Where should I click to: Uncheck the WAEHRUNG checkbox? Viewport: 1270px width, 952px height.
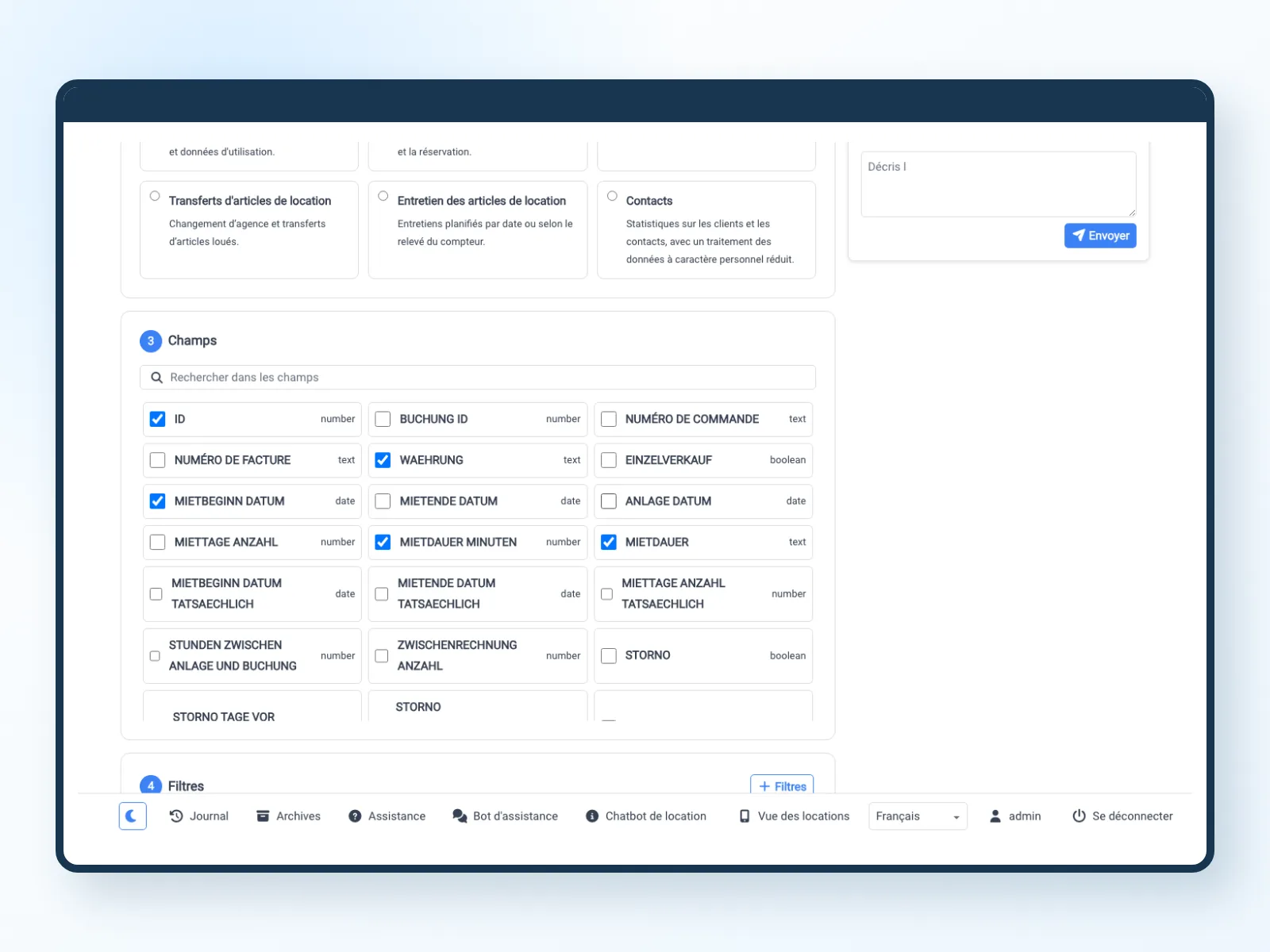[x=383, y=460]
